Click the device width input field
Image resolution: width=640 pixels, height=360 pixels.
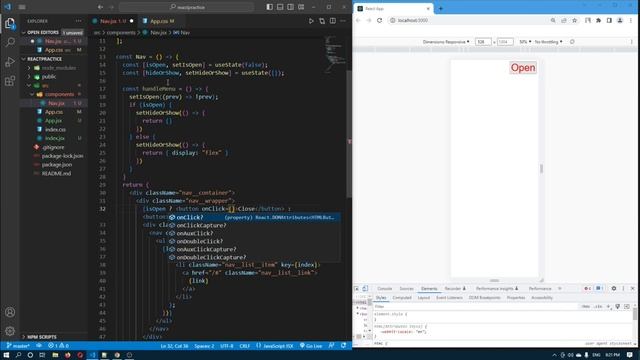[483, 42]
